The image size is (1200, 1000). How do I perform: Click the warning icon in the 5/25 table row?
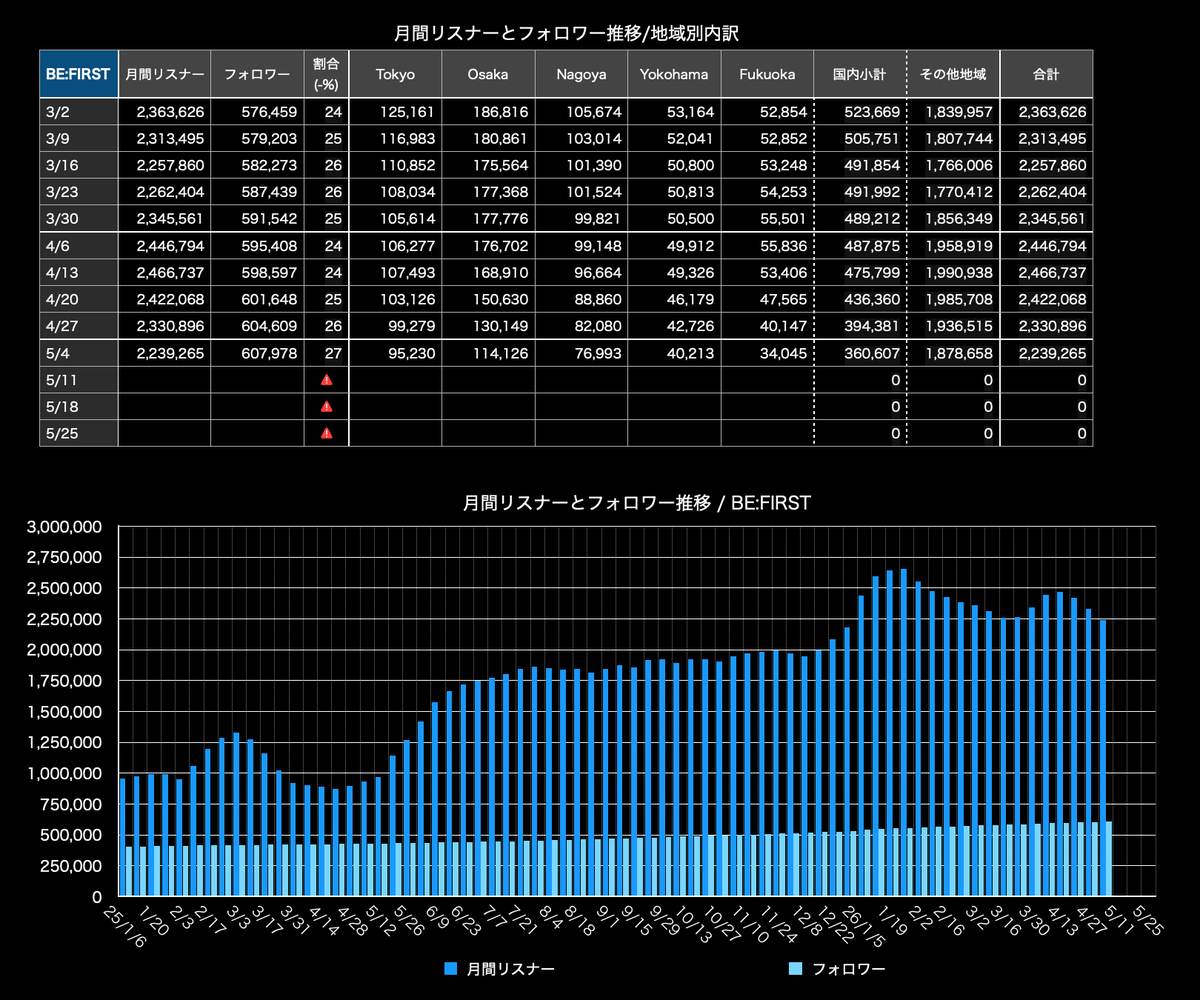click(326, 433)
